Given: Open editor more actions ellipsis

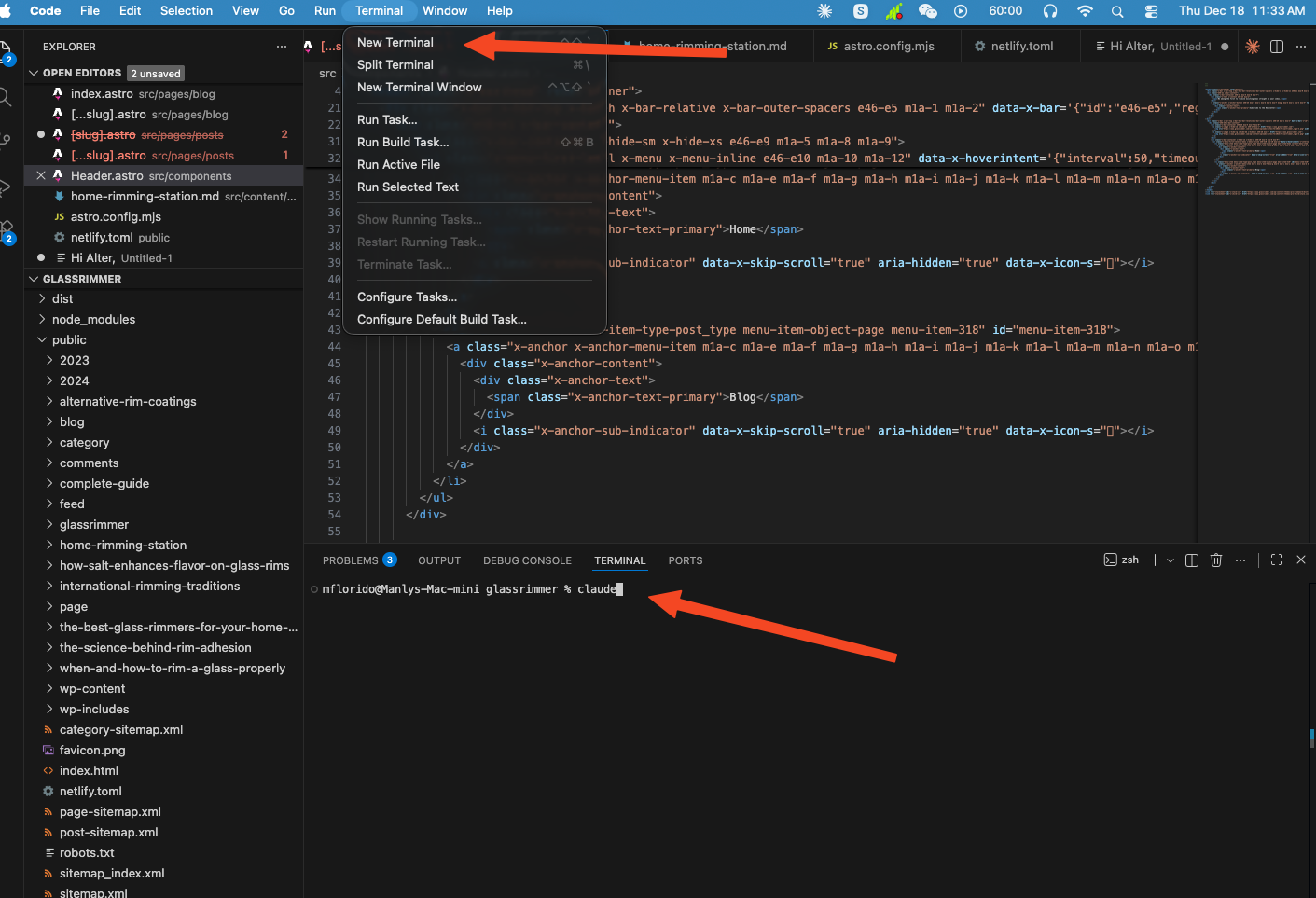Looking at the screenshot, I should tap(1301, 46).
